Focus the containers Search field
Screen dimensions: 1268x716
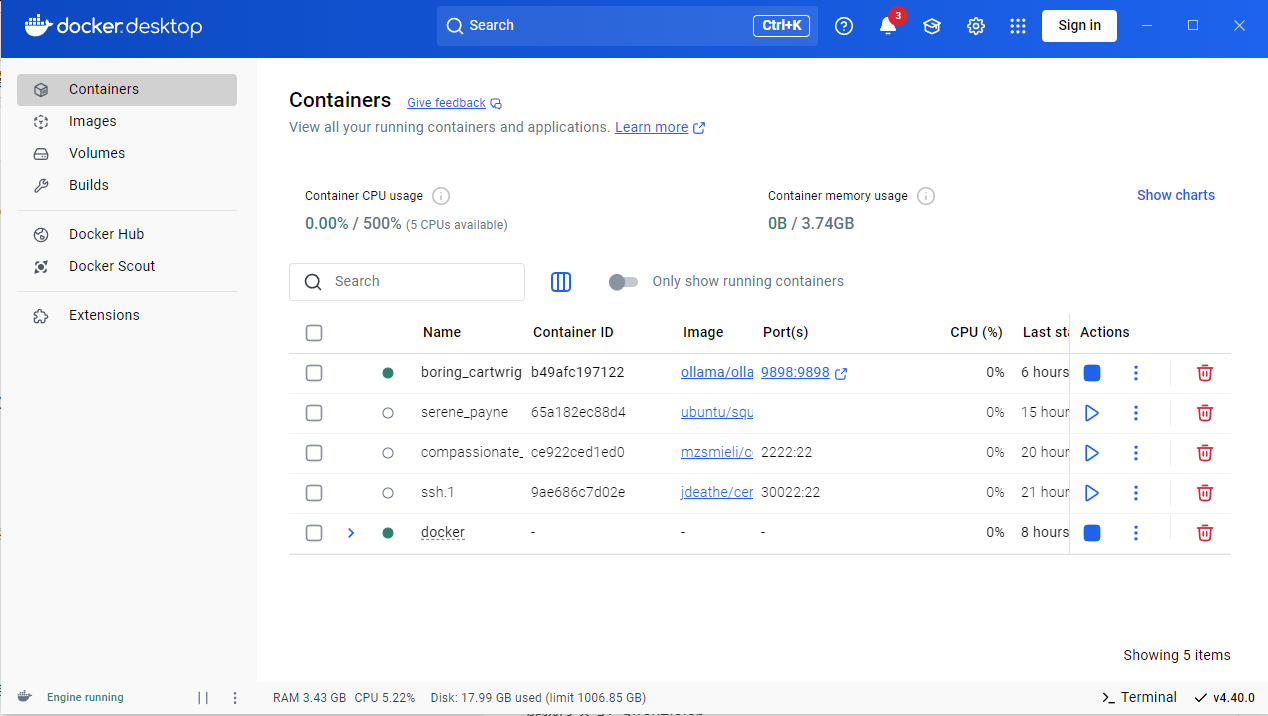coord(407,282)
